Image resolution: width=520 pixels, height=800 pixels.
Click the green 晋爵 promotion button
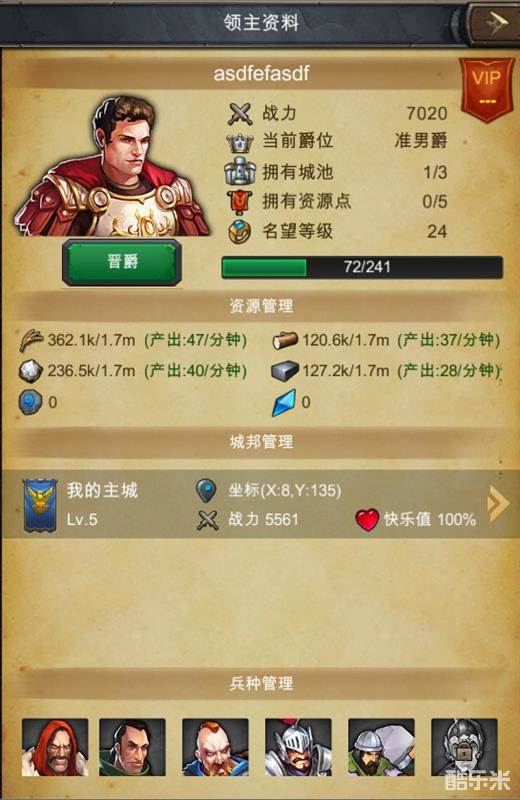pyautogui.click(x=122, y=262)
